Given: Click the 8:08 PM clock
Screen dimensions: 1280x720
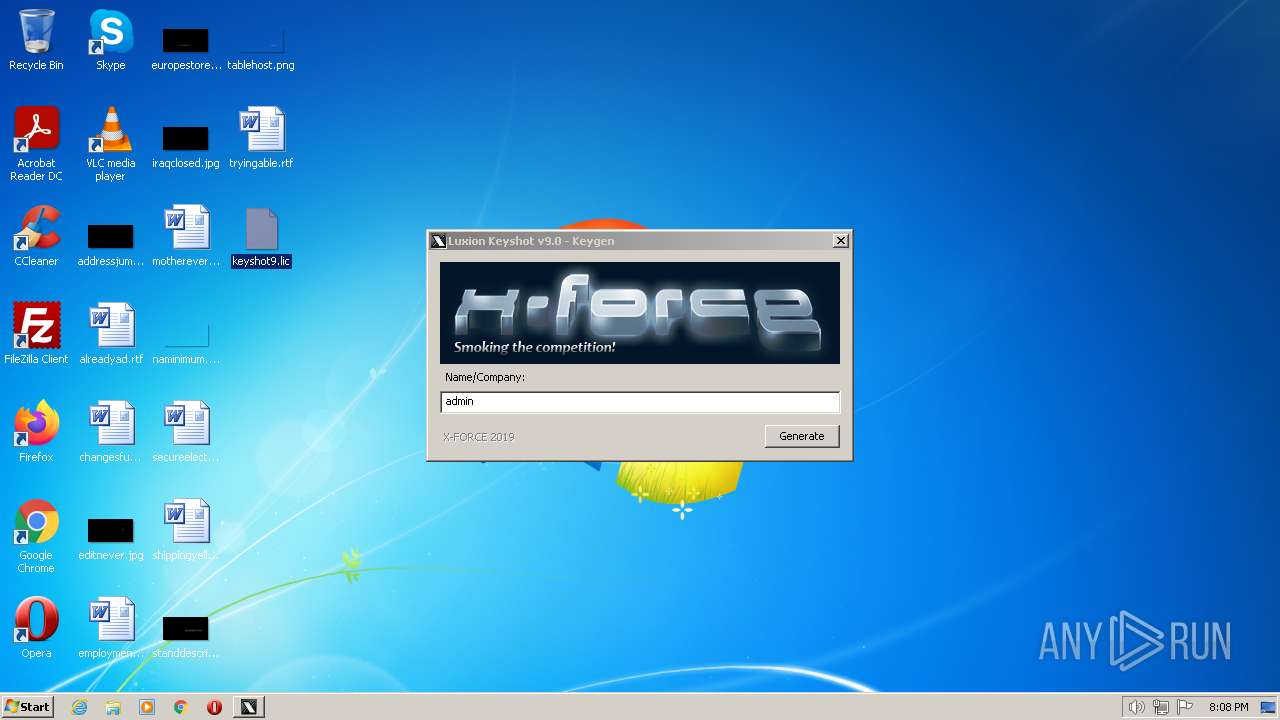Looking at the screenshot, I should pyautogui.click(x=1228, y=707).
